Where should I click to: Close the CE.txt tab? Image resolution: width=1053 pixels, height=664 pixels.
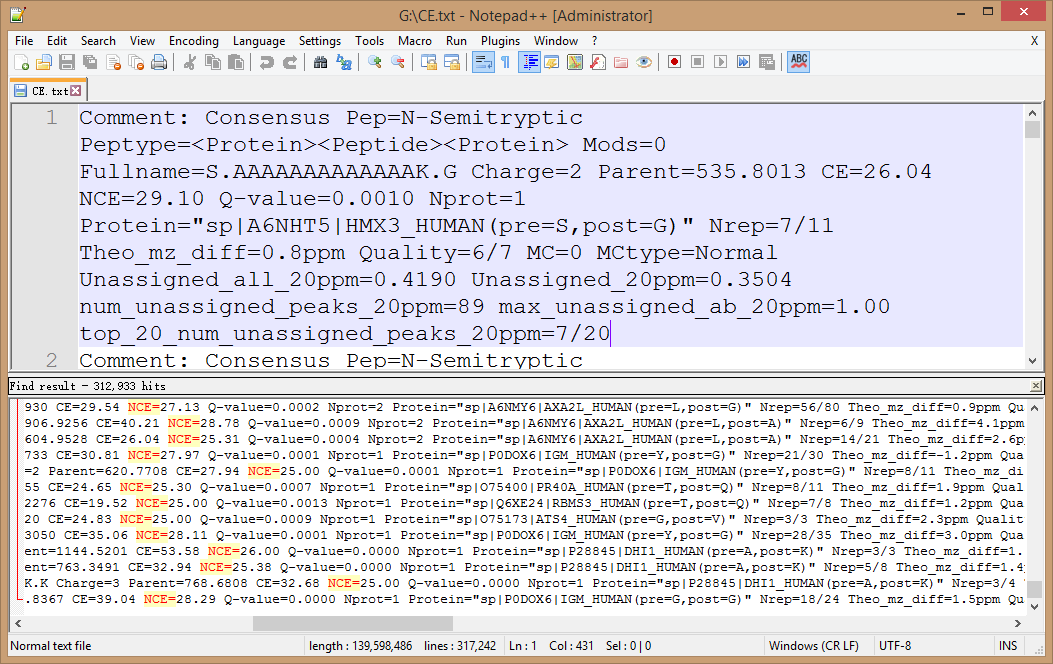[x=75, y=91]
